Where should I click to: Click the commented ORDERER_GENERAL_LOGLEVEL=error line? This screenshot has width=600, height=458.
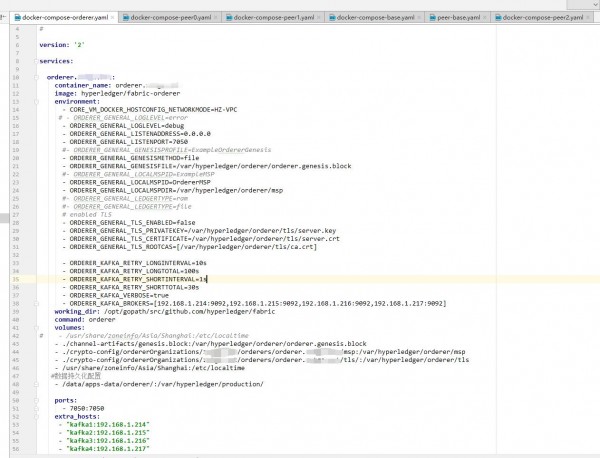123,118
